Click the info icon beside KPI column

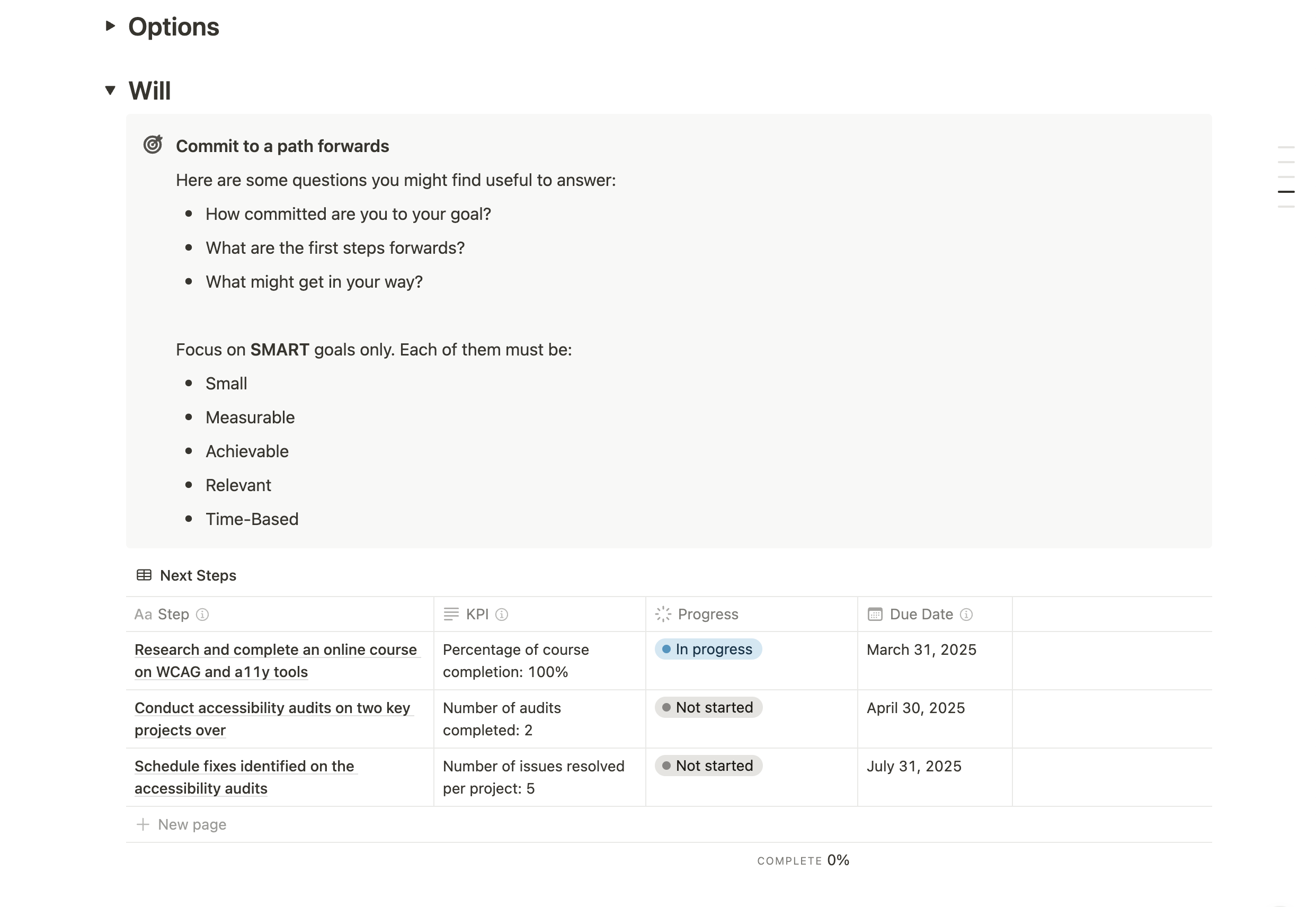502,615
